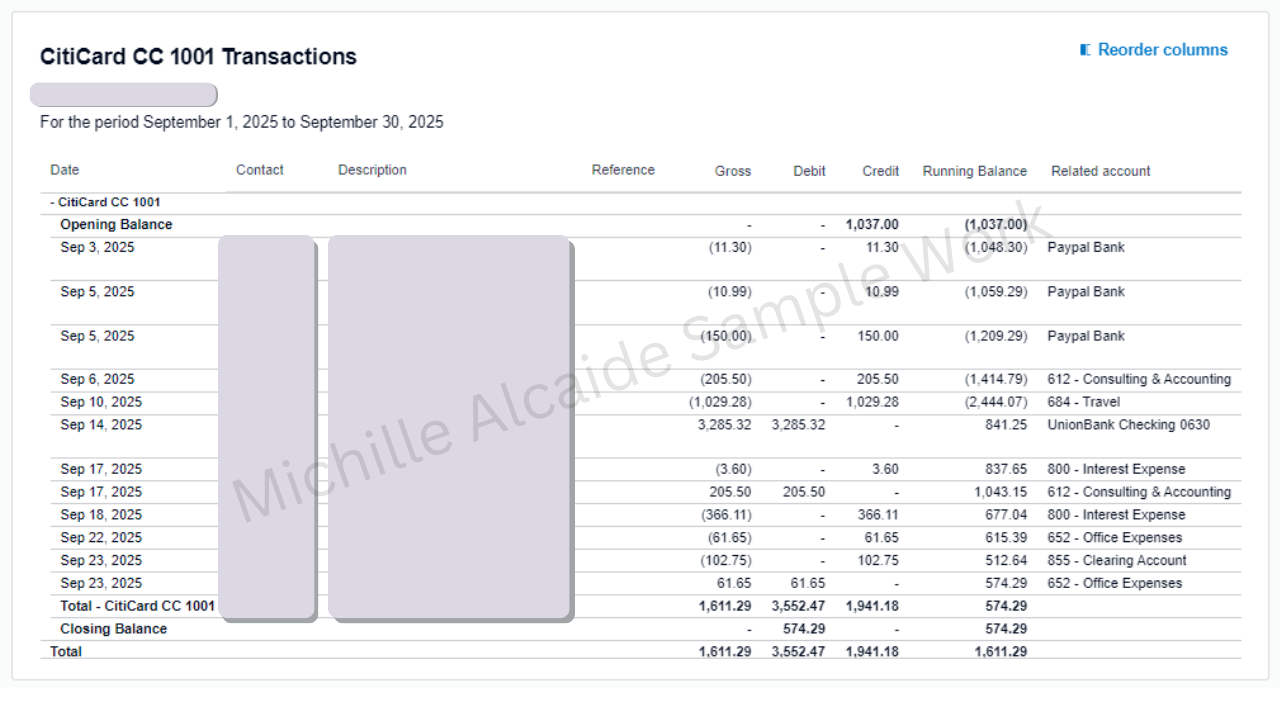This screenshot has width=1280, height=720.
Task: Click the Running Balance column header
Action: [x=974, y=171]
